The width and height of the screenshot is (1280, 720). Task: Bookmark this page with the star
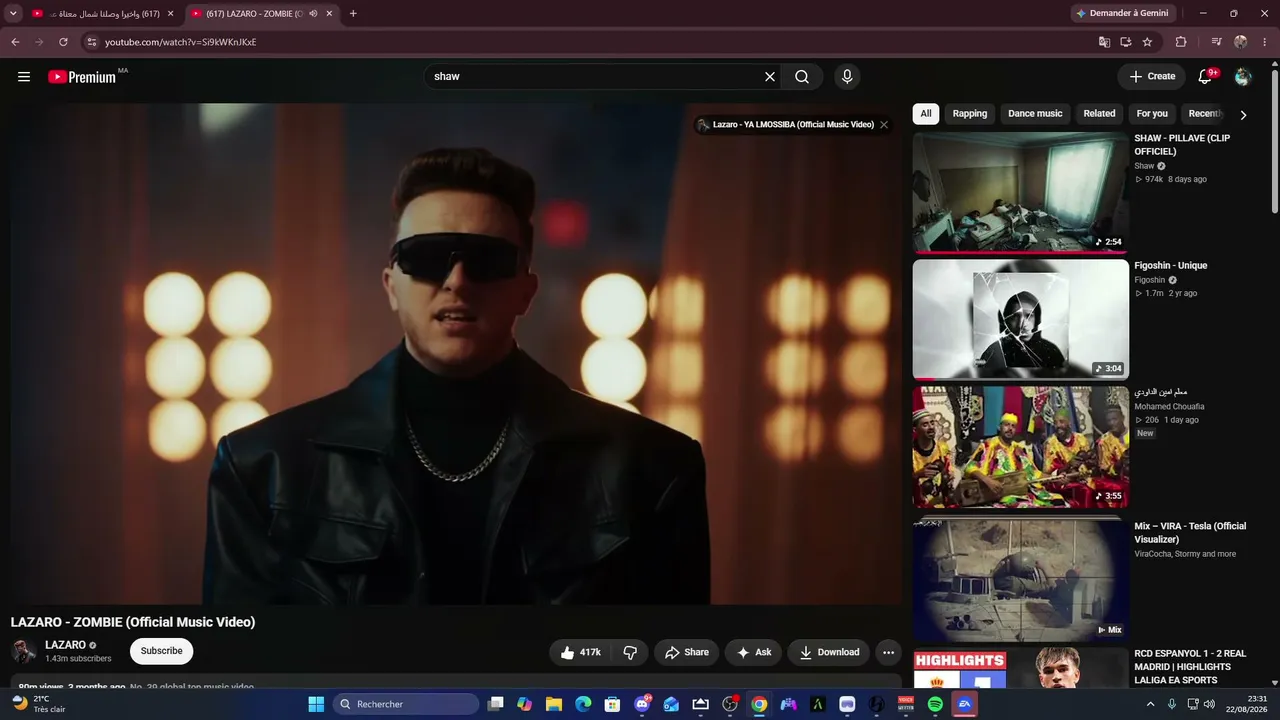[1147, 42]
